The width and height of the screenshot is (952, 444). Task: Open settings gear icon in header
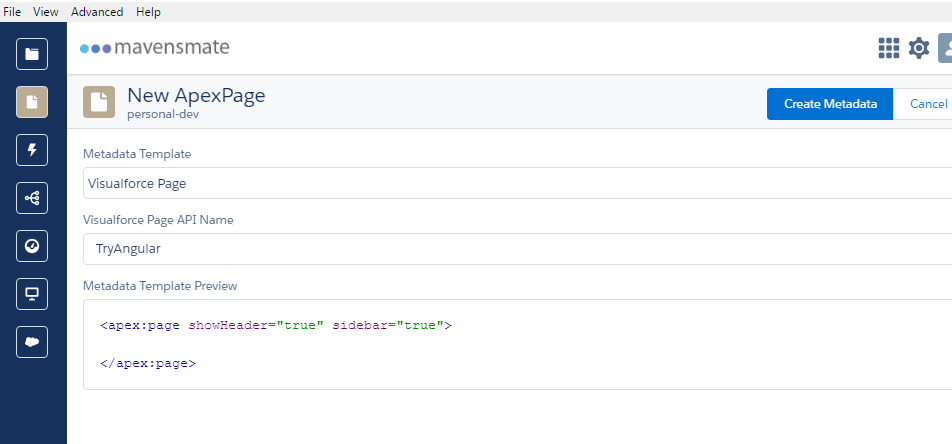(919, 48)
